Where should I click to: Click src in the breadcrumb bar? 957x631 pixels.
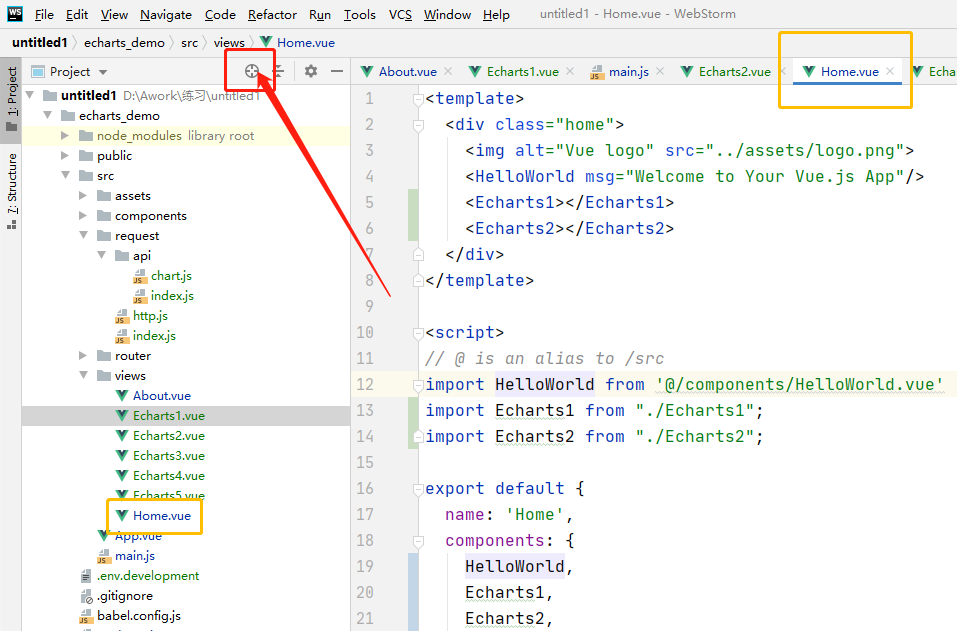(x=190, y=43)
